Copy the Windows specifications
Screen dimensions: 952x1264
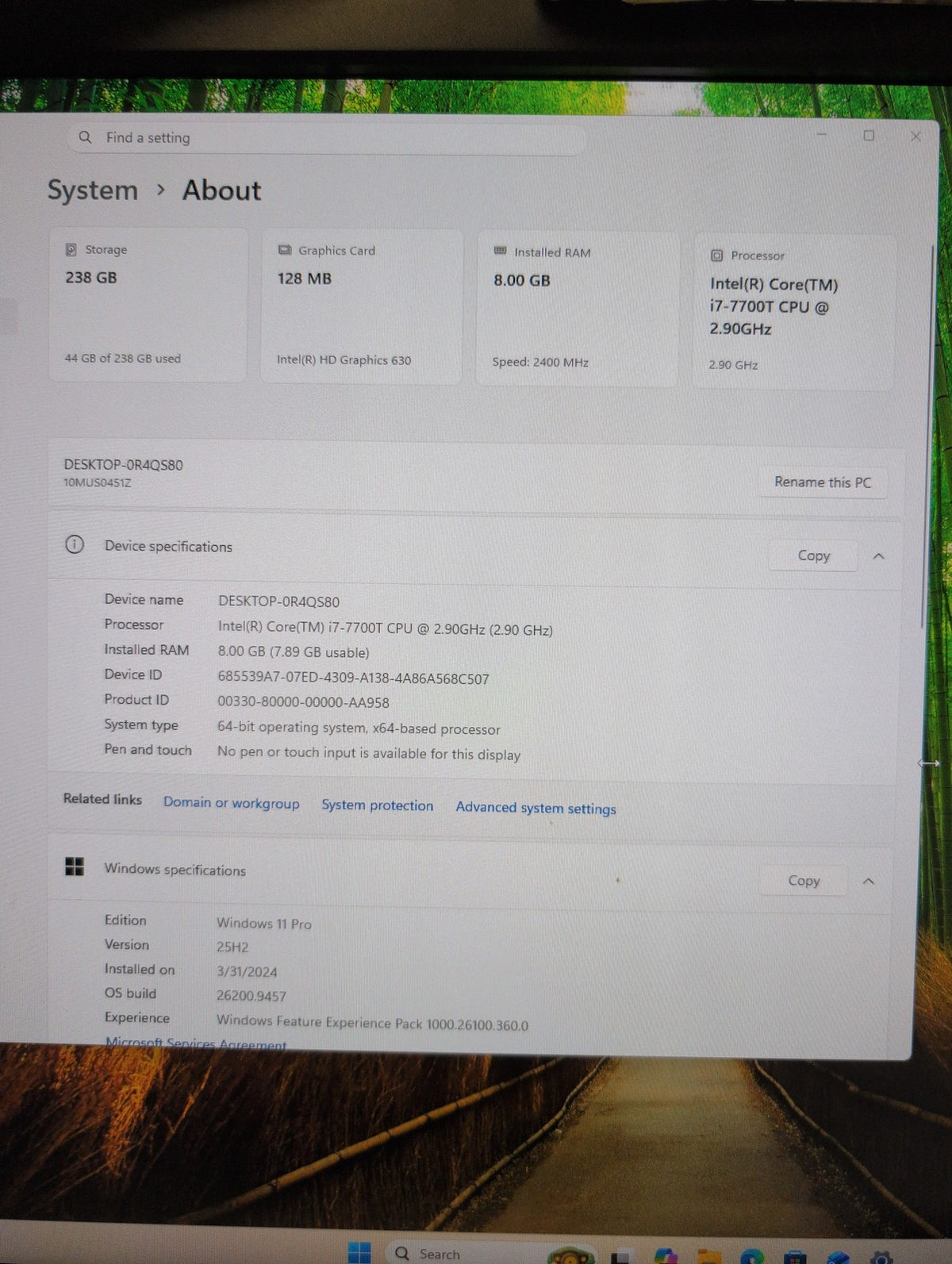[804, 881]
